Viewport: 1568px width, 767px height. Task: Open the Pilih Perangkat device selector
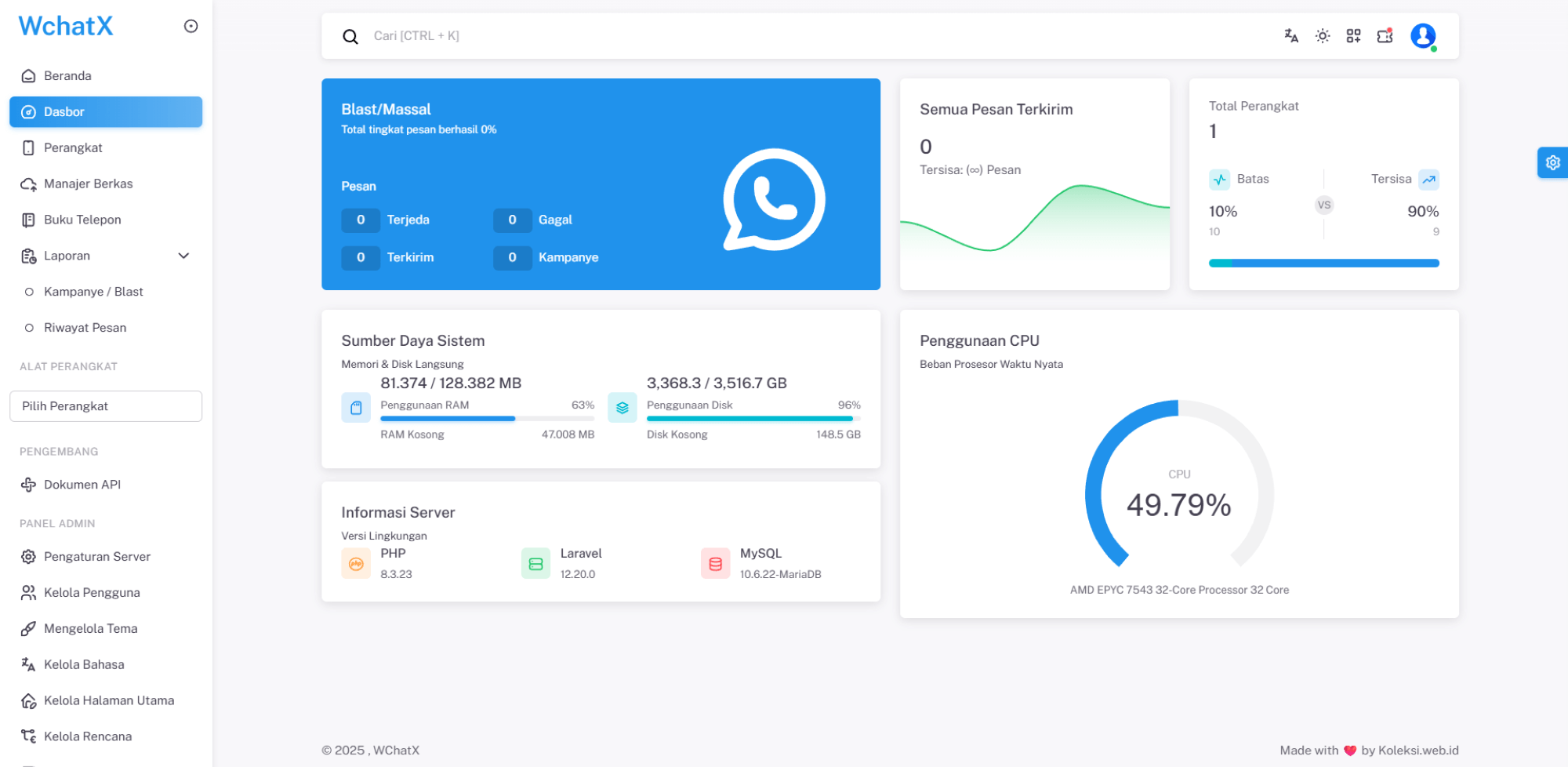tap(106, 405)
